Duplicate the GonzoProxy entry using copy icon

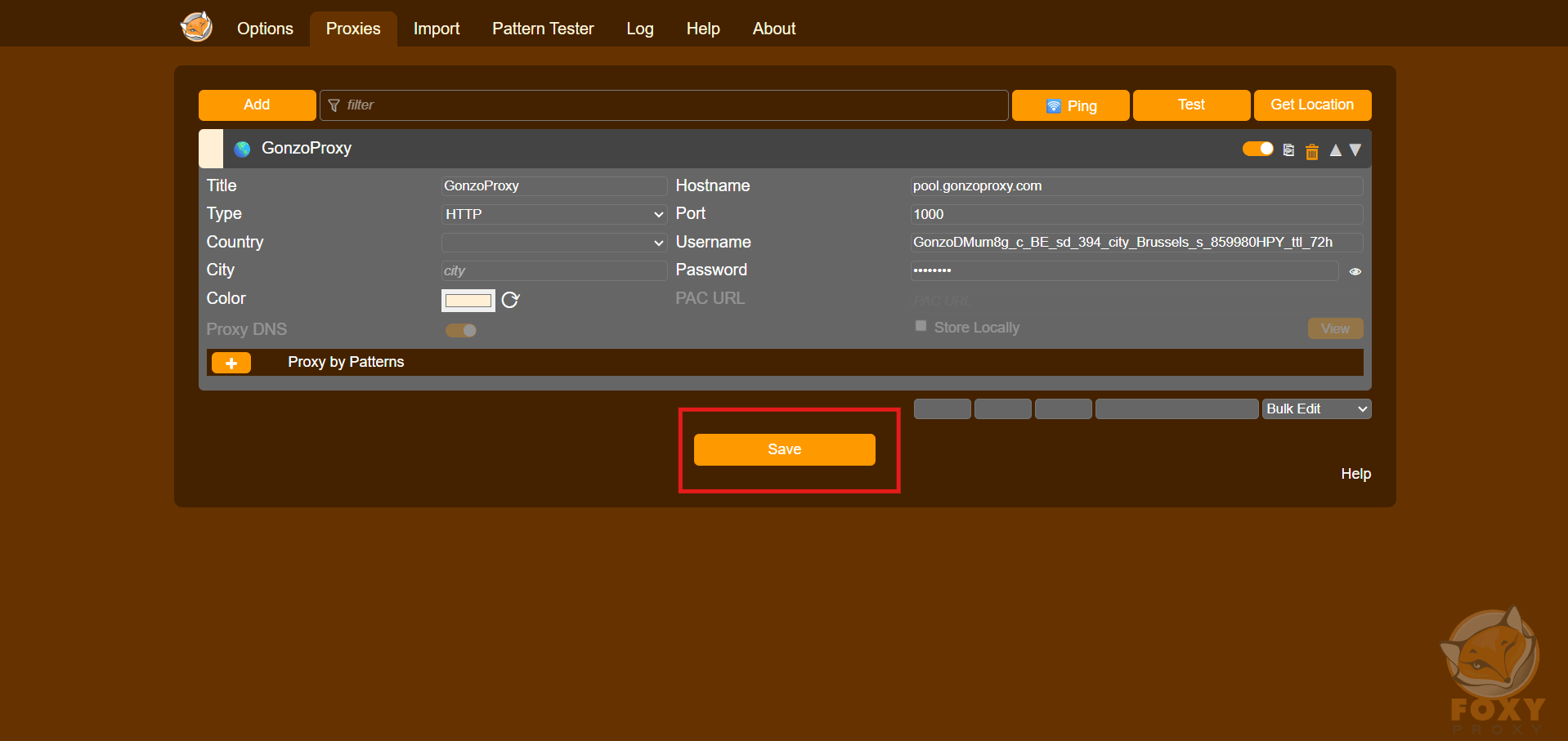[x=1288, y=150]
